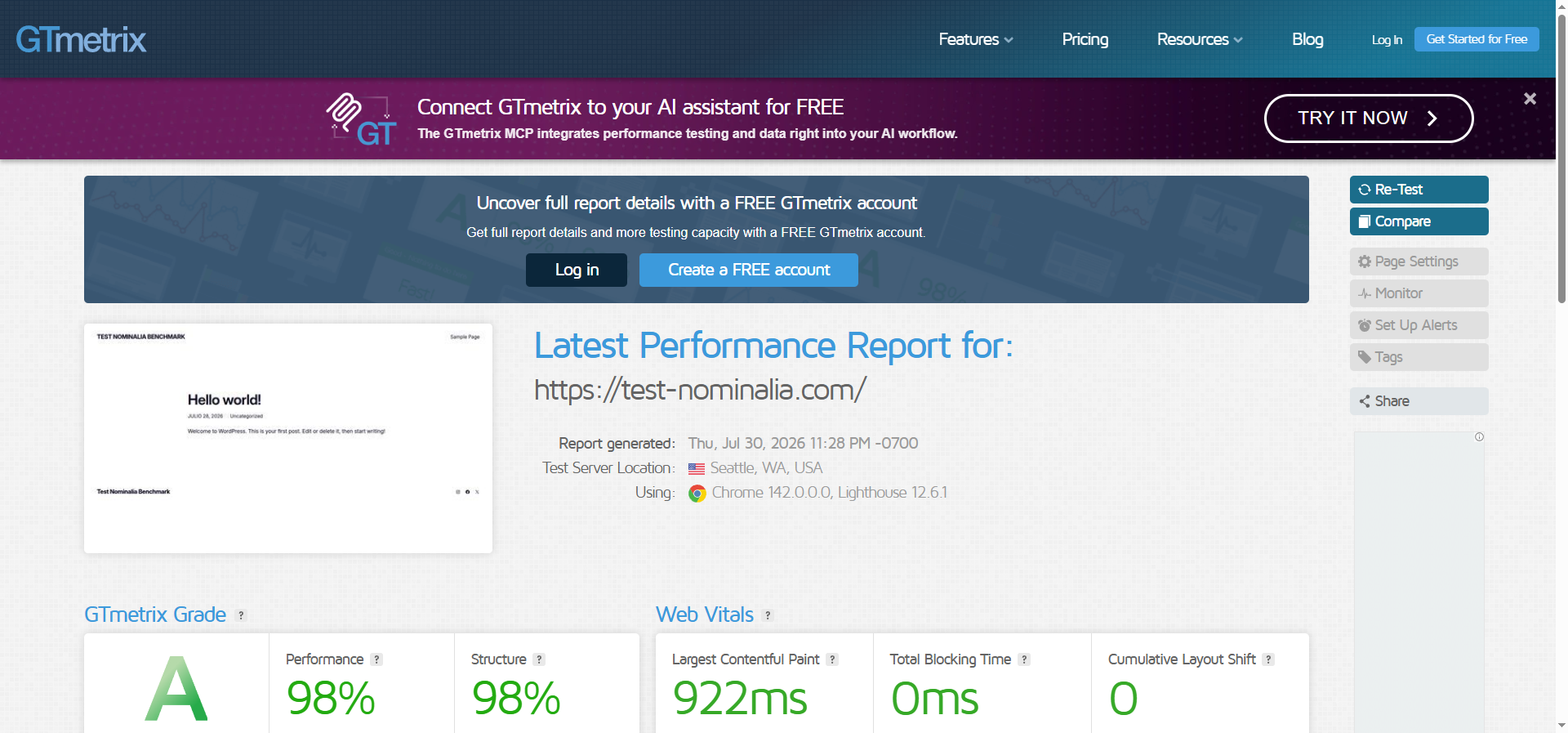Click the Tags button
Image resolution: width=1568 pixels, height=733 pixels.
[x=1419, y=357]
